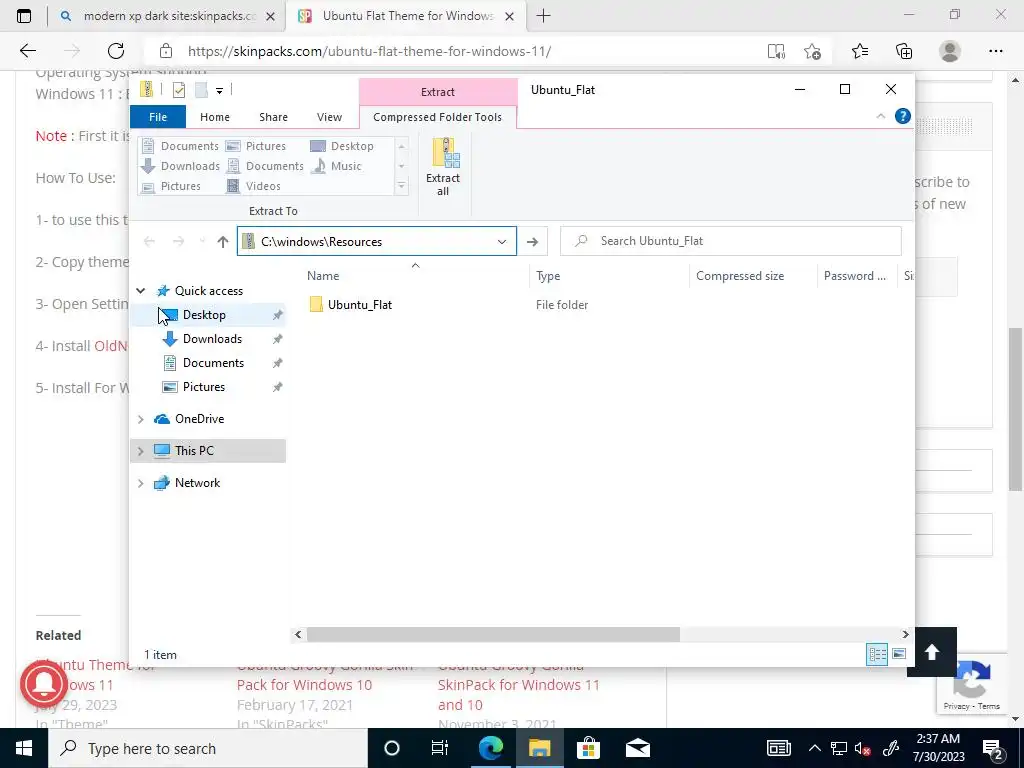Extract to Music destination

pyautogui.click(x=336, y=166)
